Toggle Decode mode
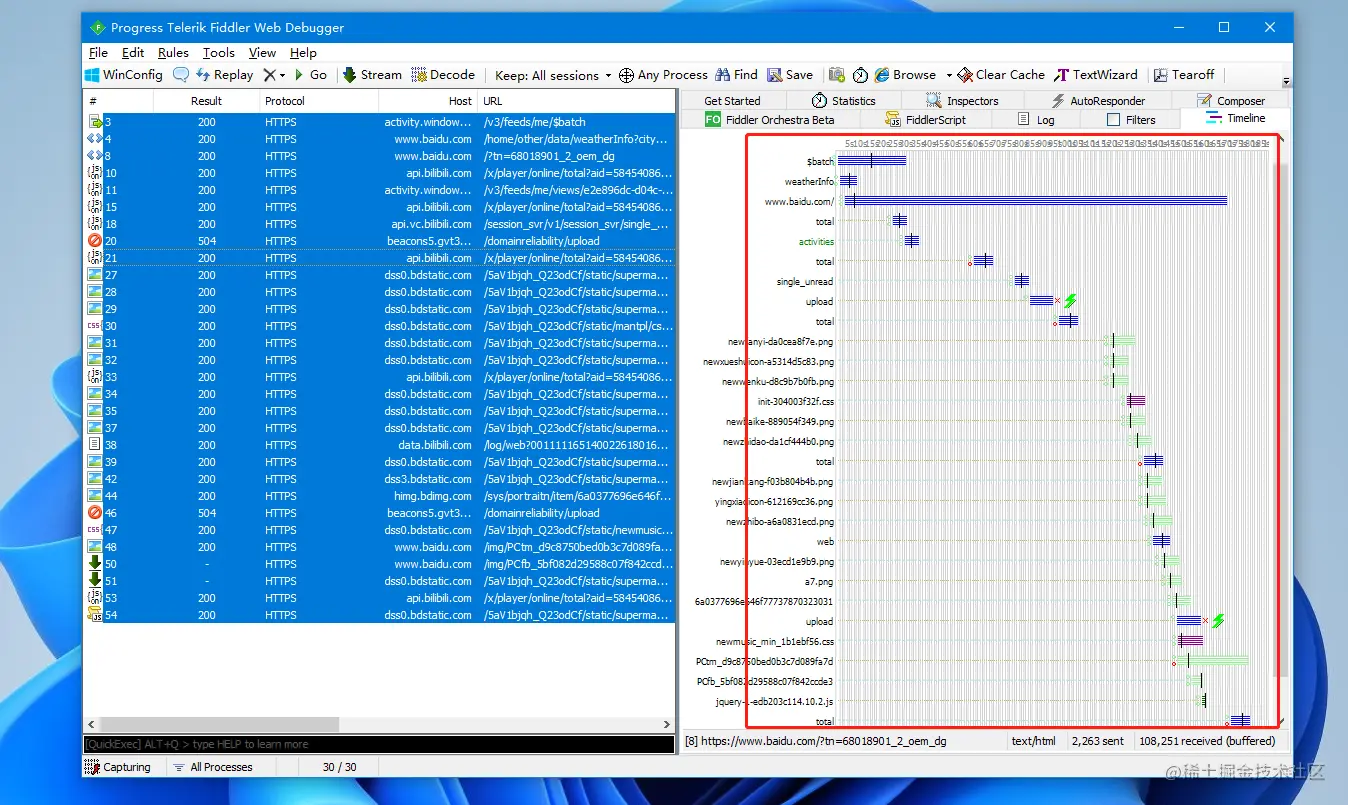This screenshot has width=1348, height=805. 443,75
